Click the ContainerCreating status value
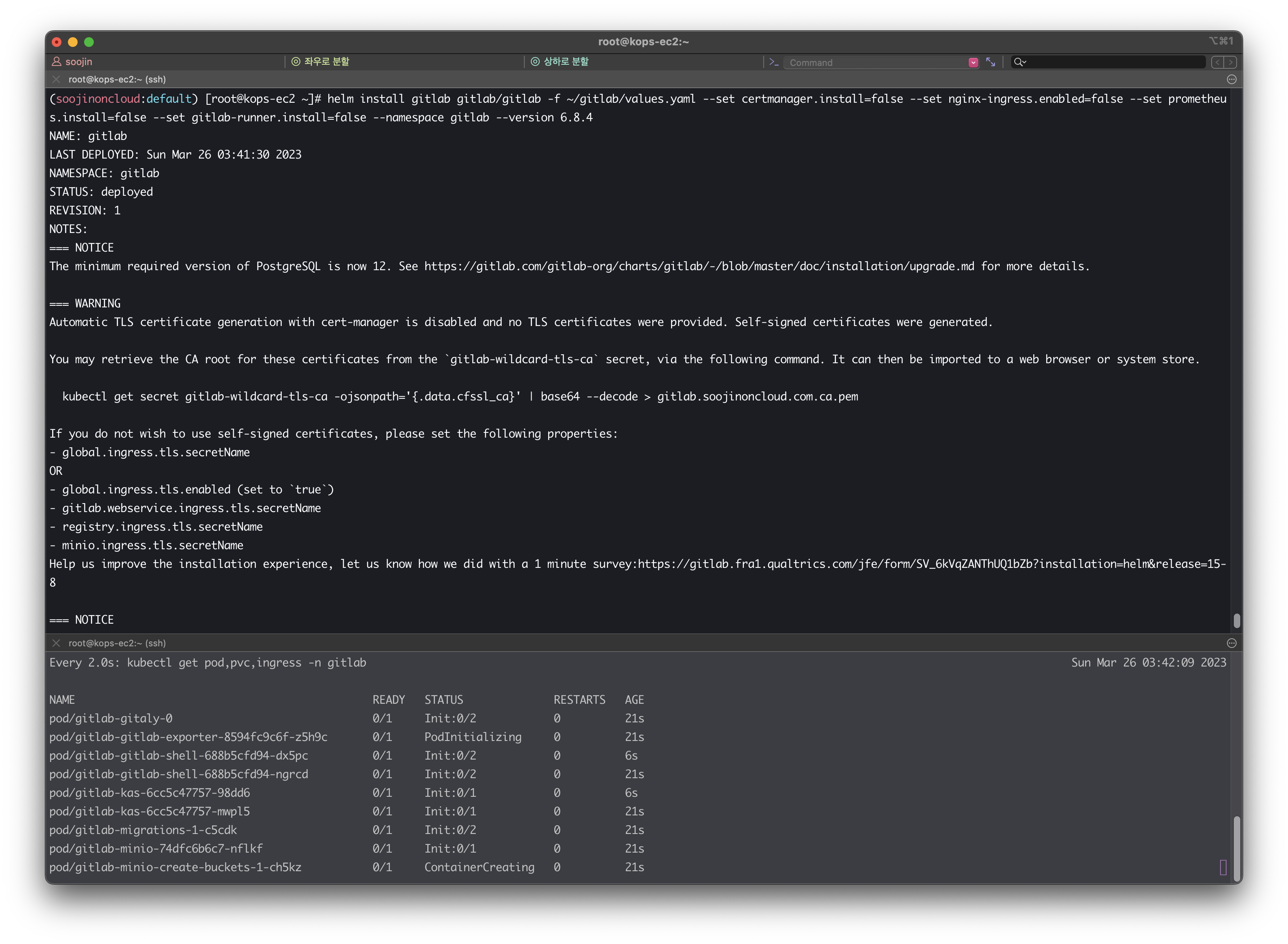 [x=479, y=868]
